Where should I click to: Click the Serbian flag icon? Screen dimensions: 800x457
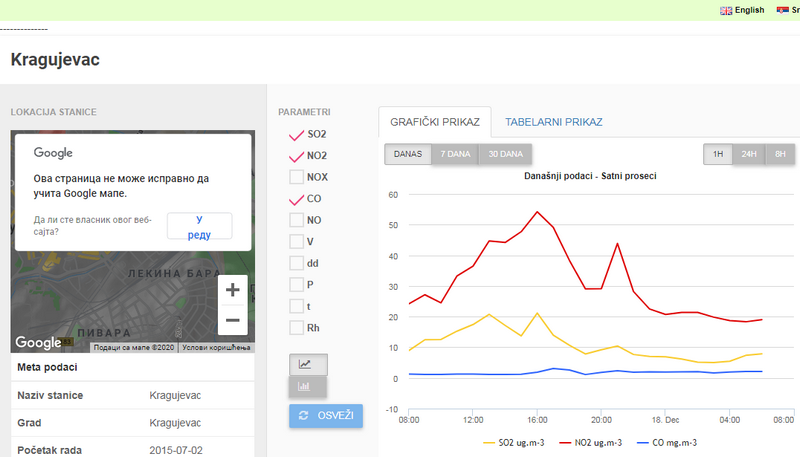point(783,10)
